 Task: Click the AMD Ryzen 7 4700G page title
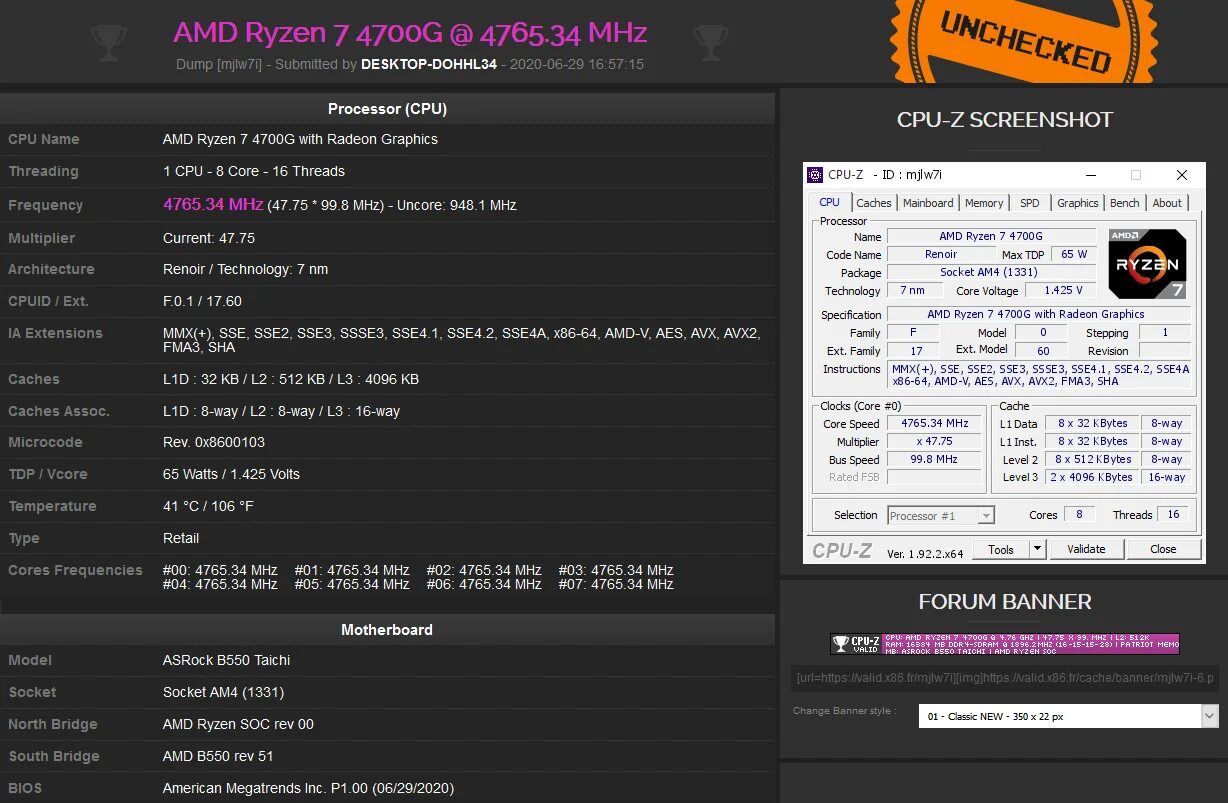click(x=410, y=32)
